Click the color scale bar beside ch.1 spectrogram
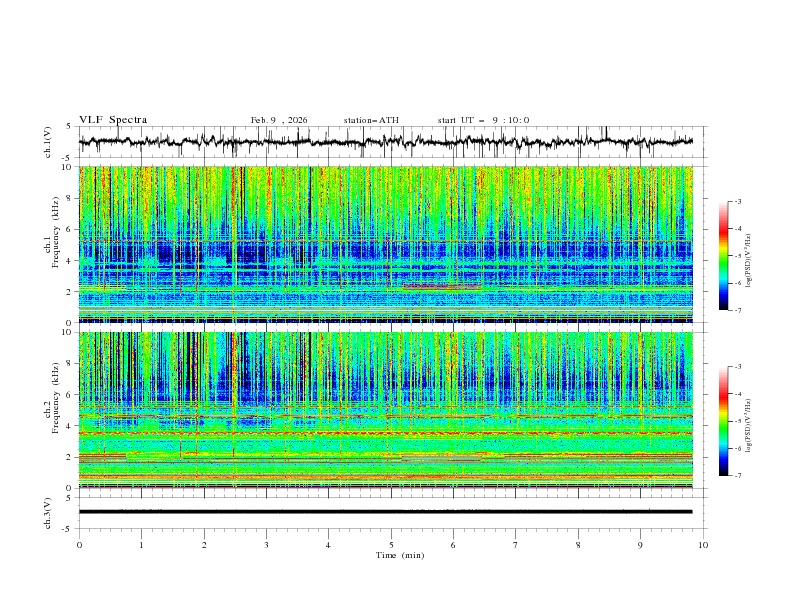The height and width of the screenshot is (612, 792). pyautogui.click(x=724, y=256)
